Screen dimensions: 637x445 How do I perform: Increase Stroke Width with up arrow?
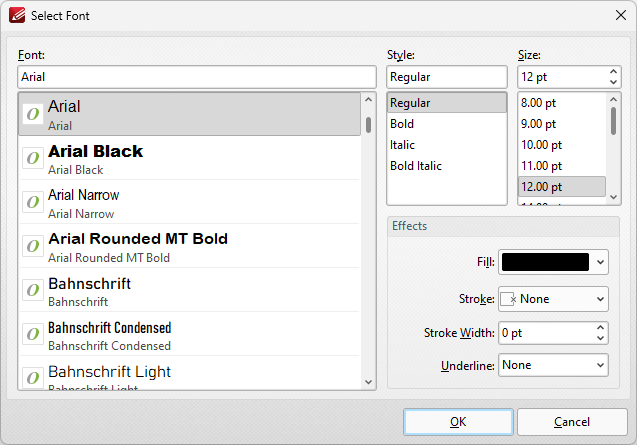coord(600,328)
